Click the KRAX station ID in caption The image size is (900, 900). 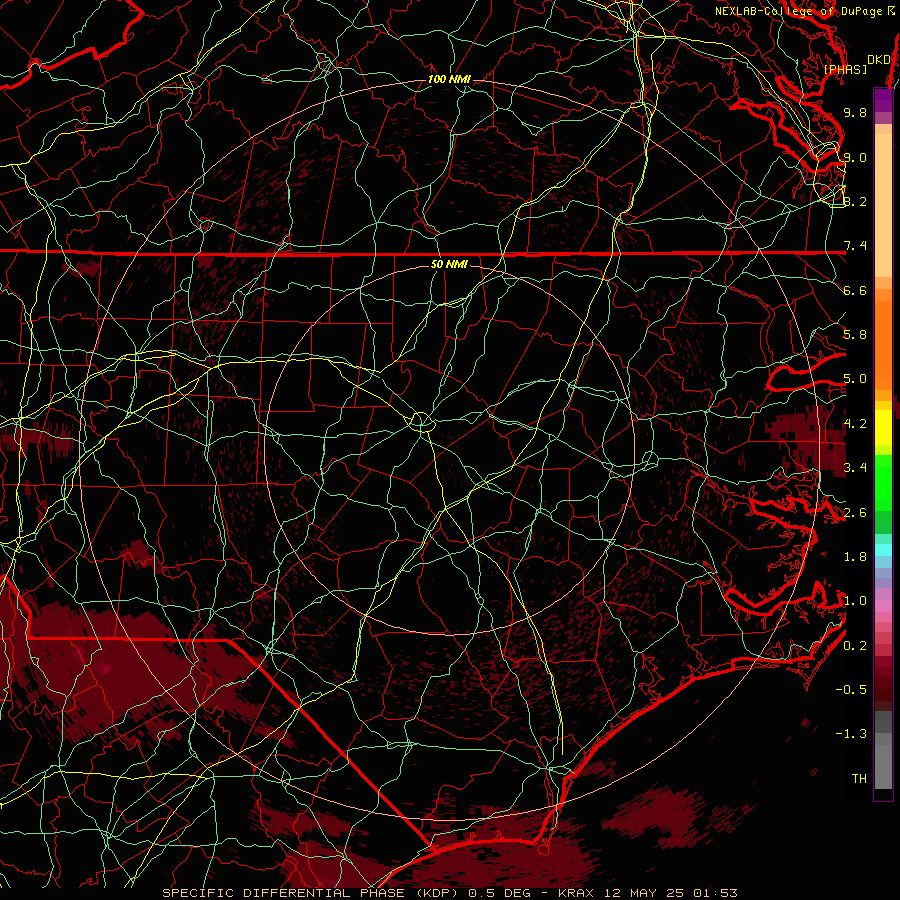point(578,893)
